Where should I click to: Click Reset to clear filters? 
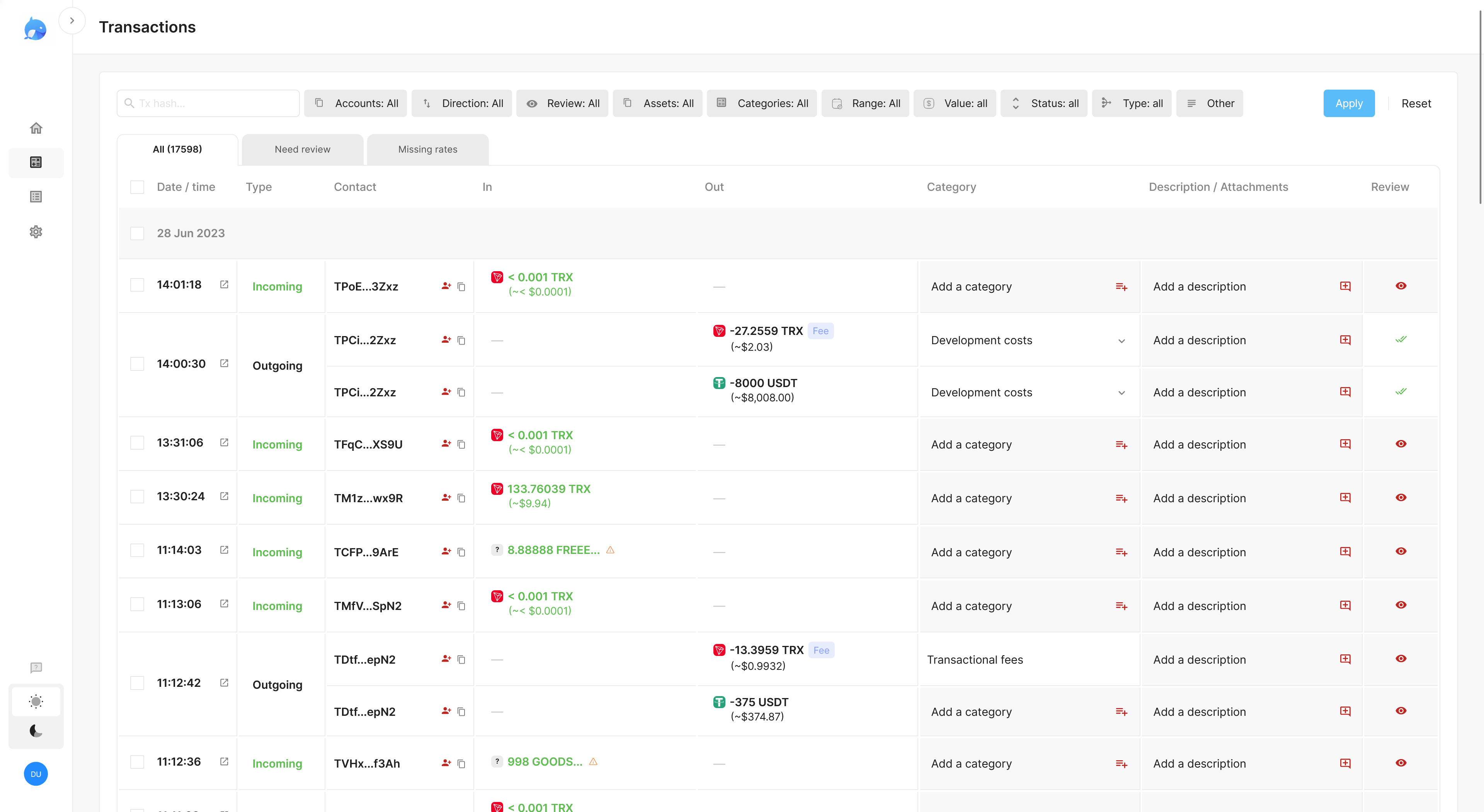point(1416,103)
